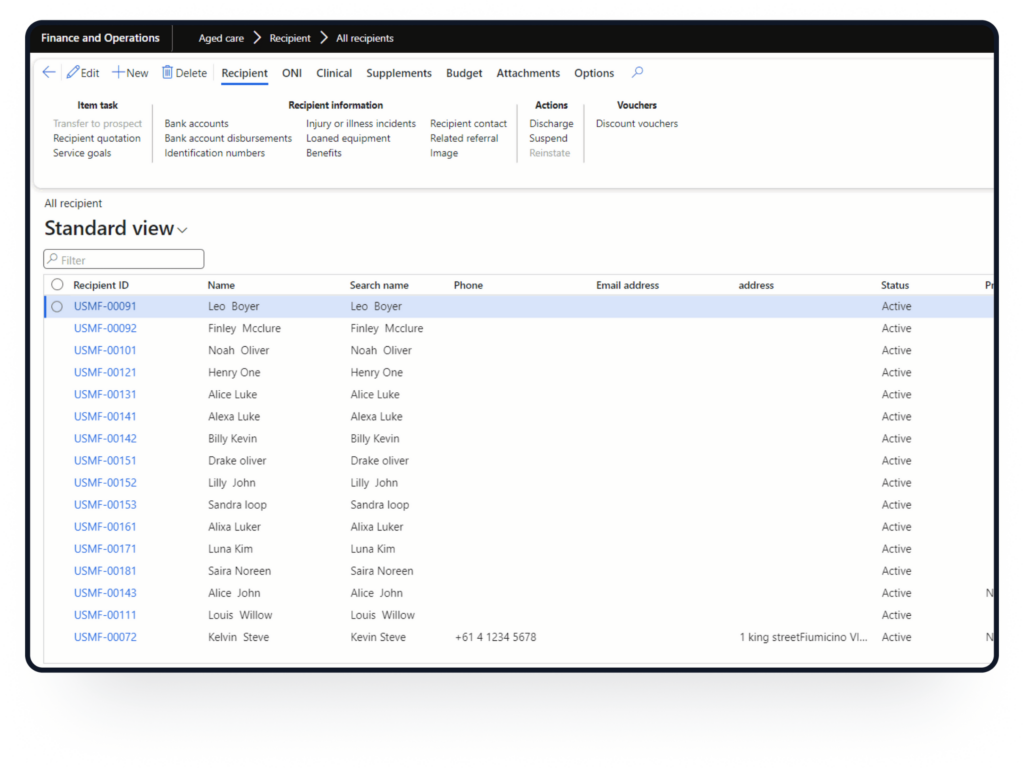Open Image action
Image resolution: width=1024 pixels, height=768 pixels.
pyautogui.click(x=444, y=153)
